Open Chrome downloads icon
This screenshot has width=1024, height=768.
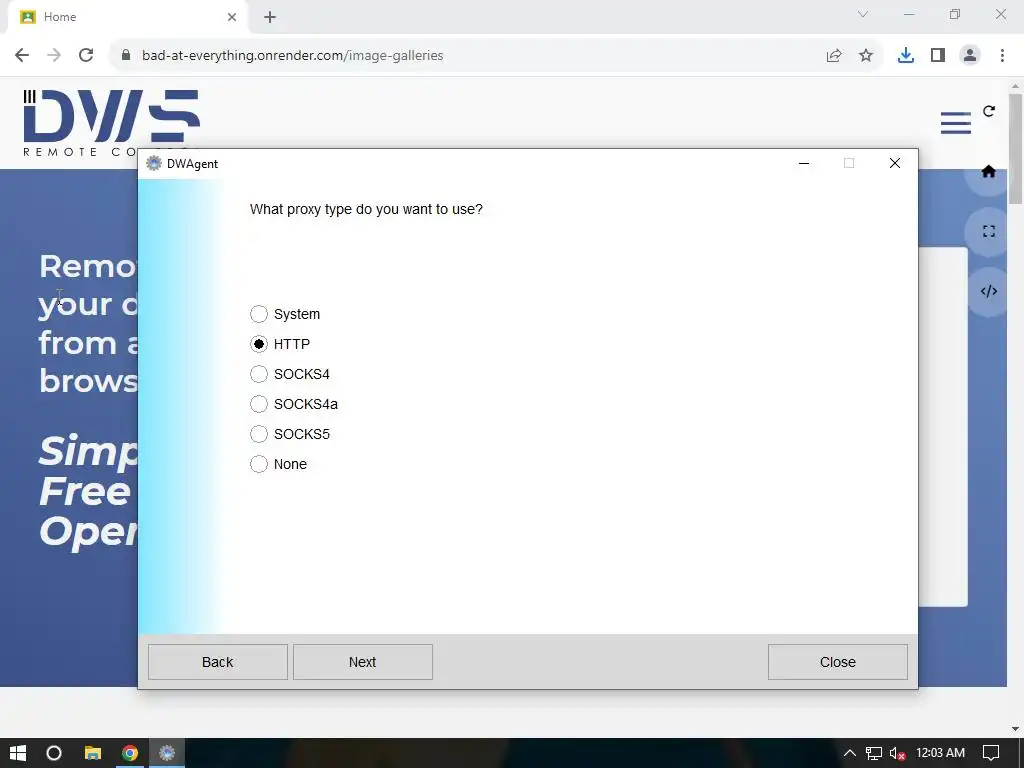tap(906, 56)
